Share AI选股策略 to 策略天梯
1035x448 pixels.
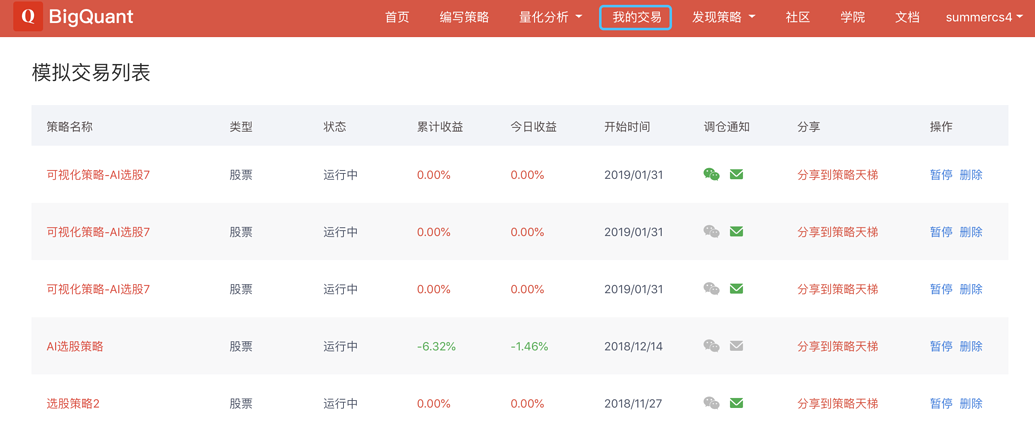click(838, 346)
